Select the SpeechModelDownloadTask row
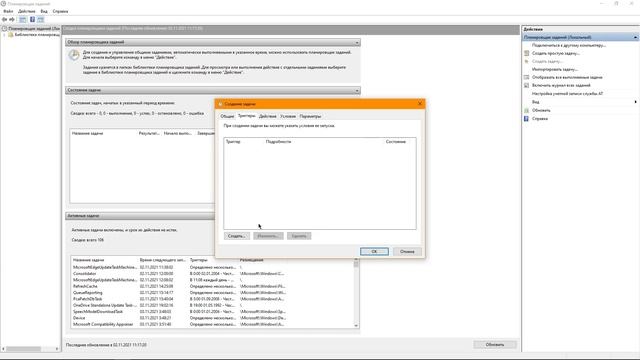Screen dimensions: 640x360 pyautogui.click(x=212, y=311)
